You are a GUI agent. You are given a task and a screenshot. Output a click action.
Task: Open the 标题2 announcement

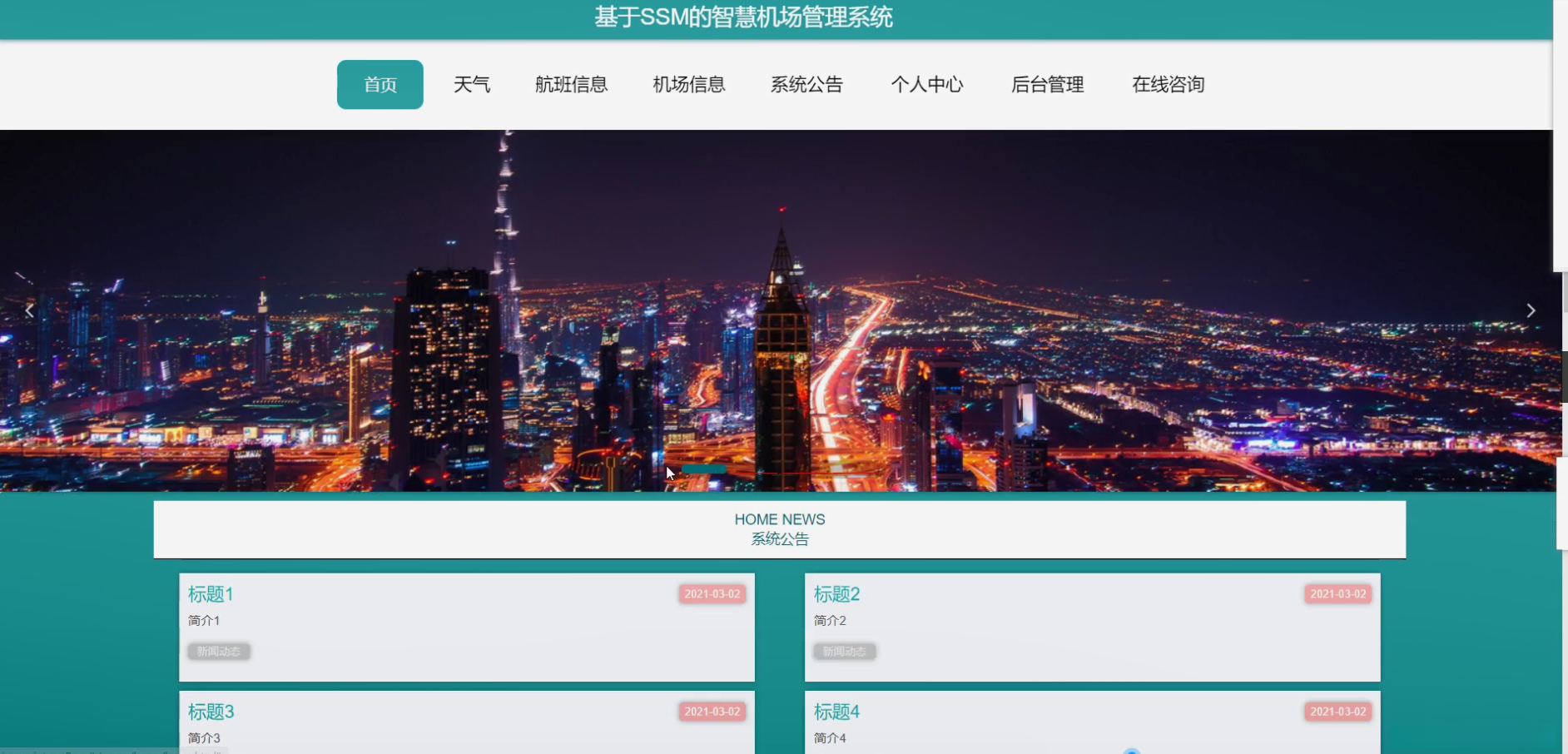(x=836, y=594)
